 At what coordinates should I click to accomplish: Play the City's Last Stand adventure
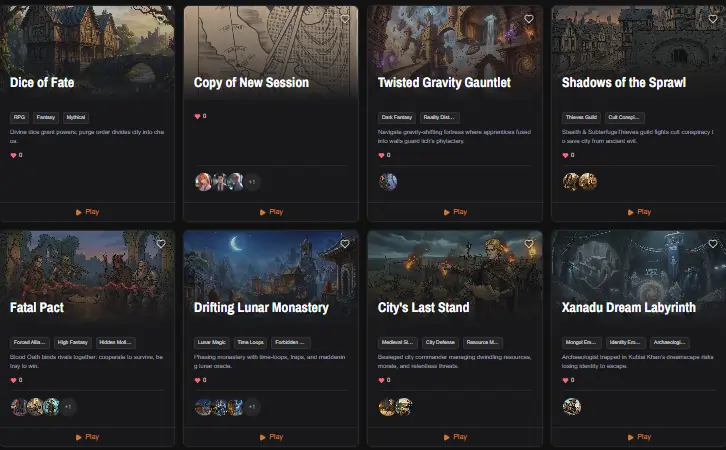(x=455, y=437)
